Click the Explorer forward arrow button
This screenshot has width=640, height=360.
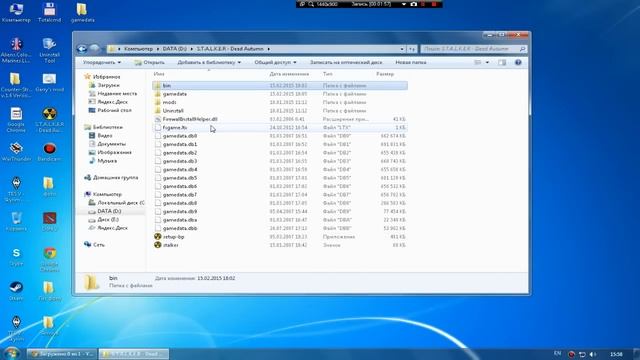pos(95,49)
